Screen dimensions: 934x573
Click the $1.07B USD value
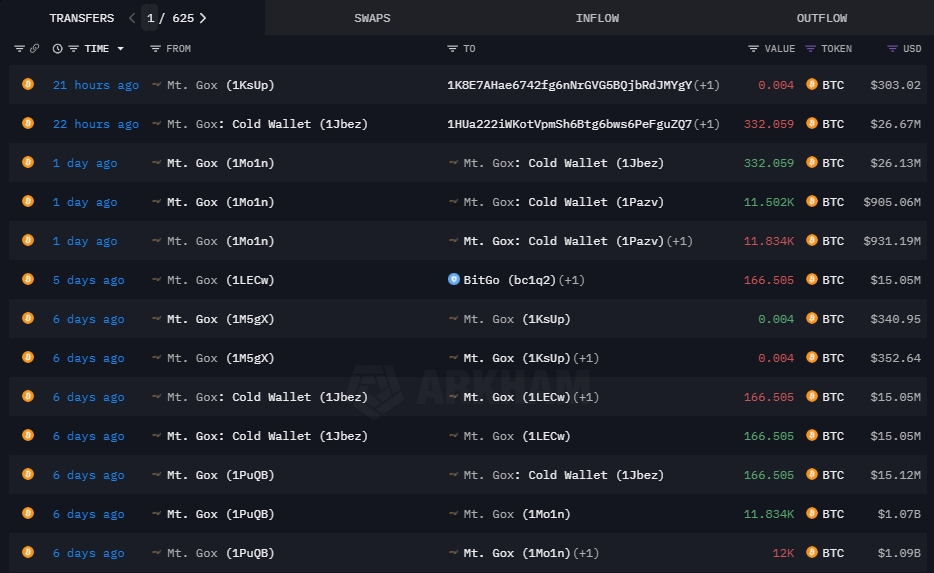(x=899, y=513)
